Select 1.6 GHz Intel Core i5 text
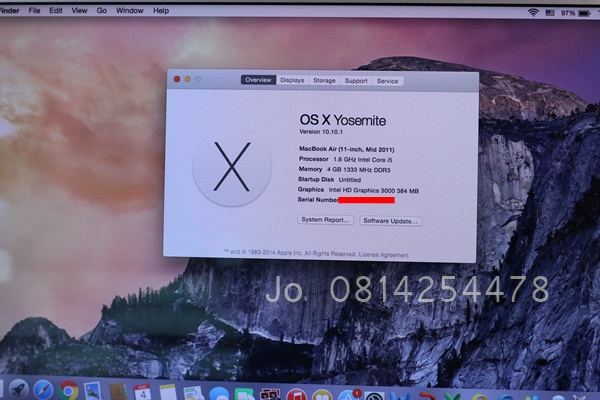 [363, 160]
